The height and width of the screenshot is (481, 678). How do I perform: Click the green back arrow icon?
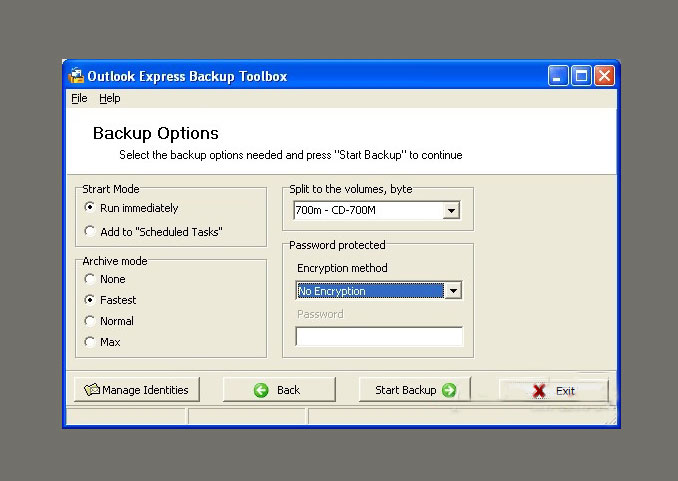click(261, 390)
